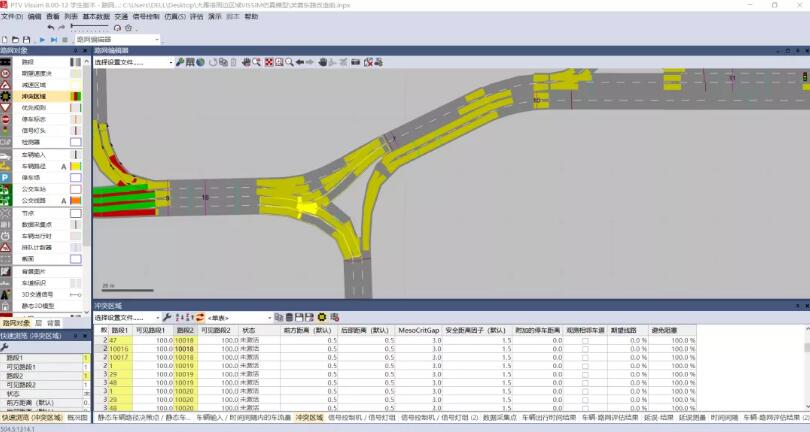Click the cell with link 10016
This screenshot has width=810, height=432.
pyautogui.click(x=120, y=349)
